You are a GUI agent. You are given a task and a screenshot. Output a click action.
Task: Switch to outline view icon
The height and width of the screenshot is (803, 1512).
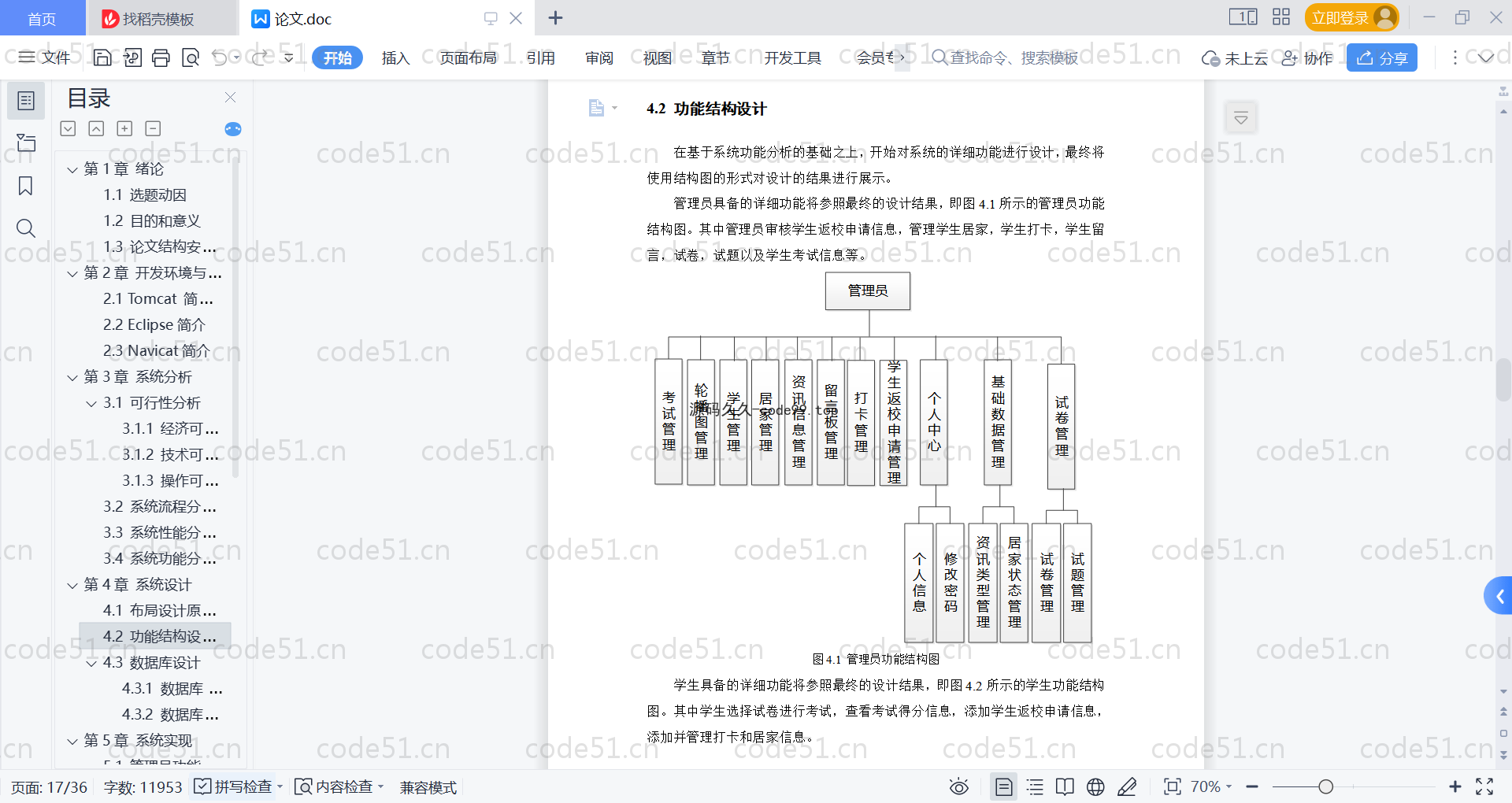[x=1035, y=786]
